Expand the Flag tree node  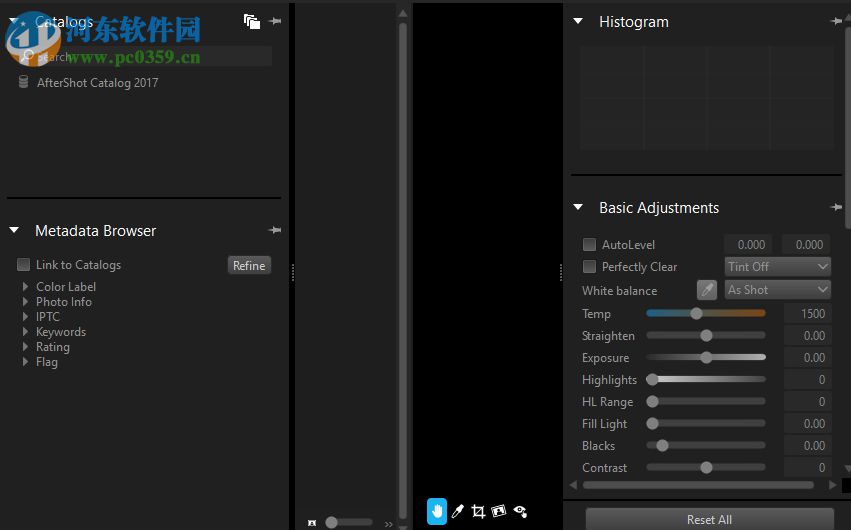25,361
